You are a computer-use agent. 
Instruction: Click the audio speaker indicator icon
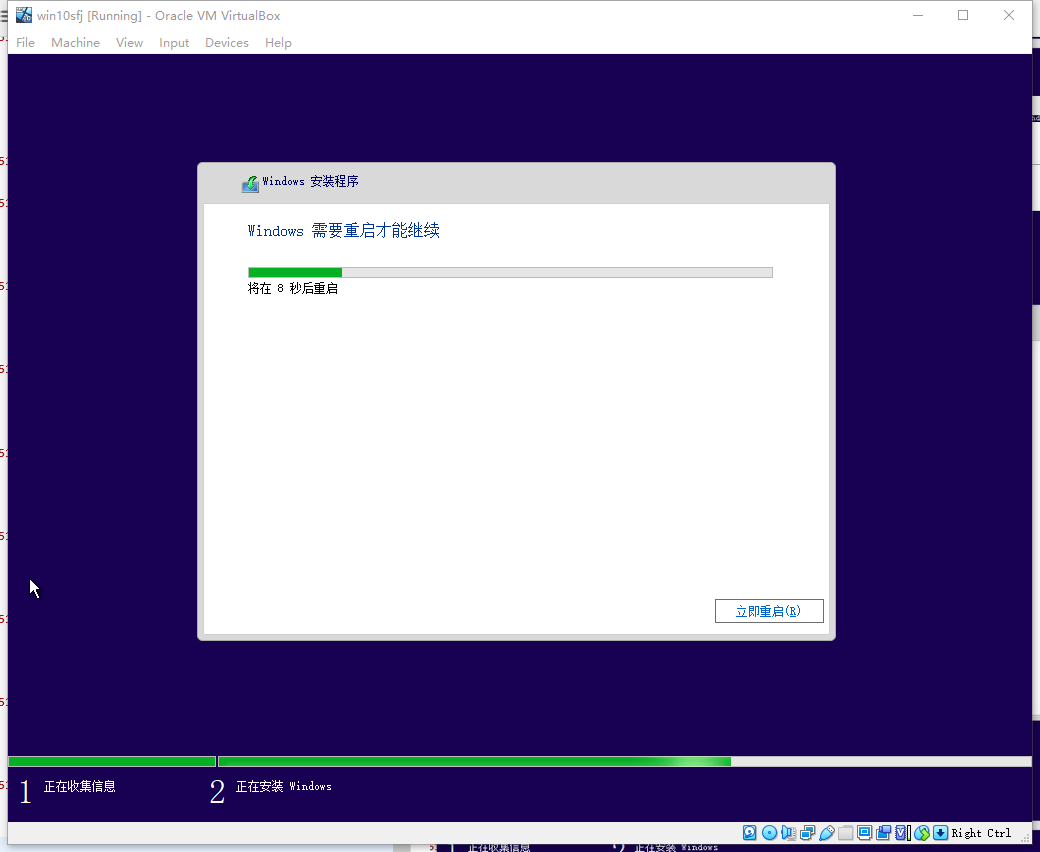tap(788, 833)
